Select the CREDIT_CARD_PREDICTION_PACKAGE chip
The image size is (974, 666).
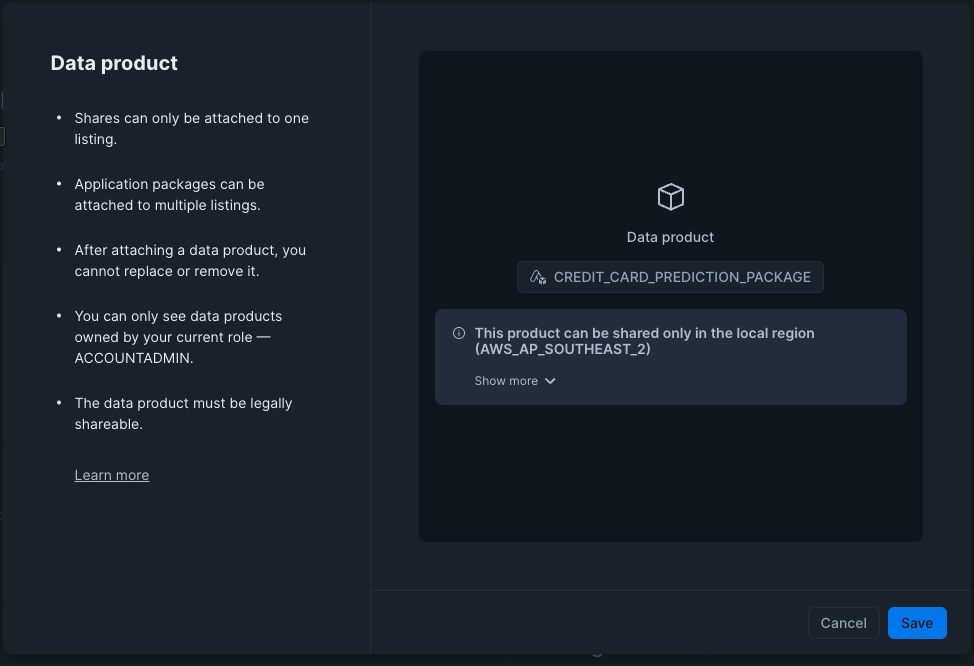point(670,277)
